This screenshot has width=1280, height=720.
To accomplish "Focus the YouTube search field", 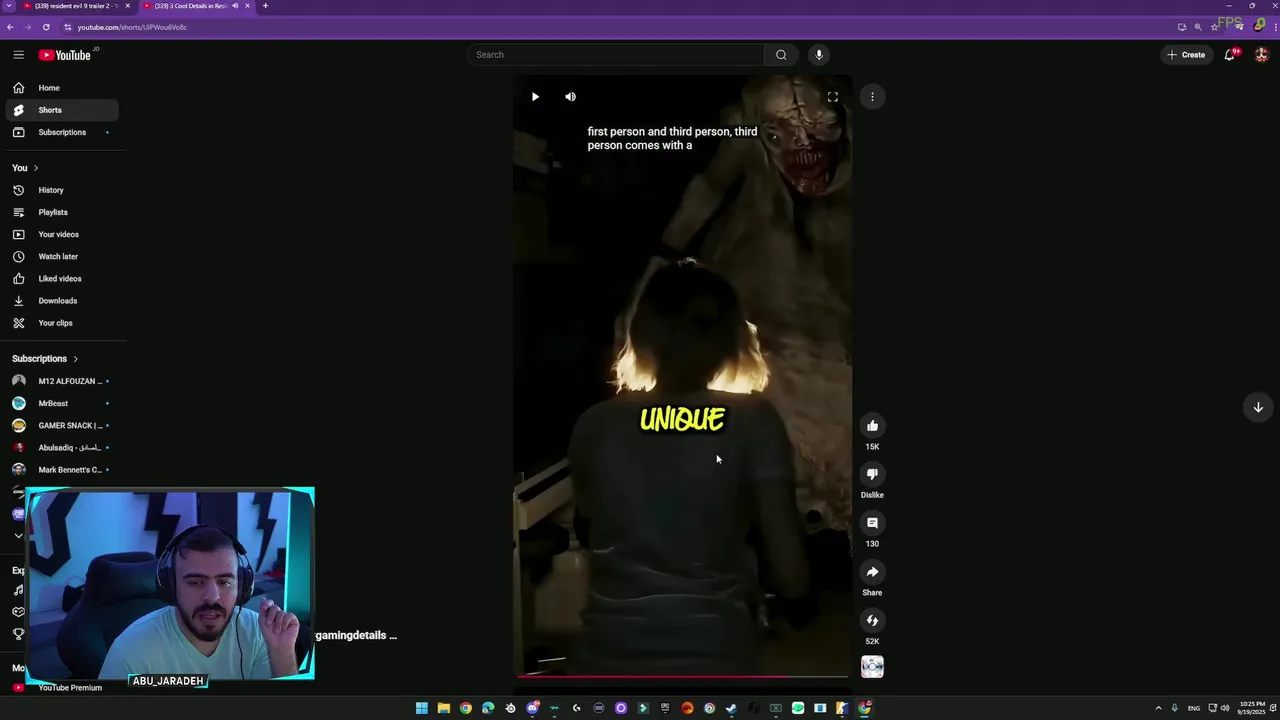I will [x=615, y=55].
